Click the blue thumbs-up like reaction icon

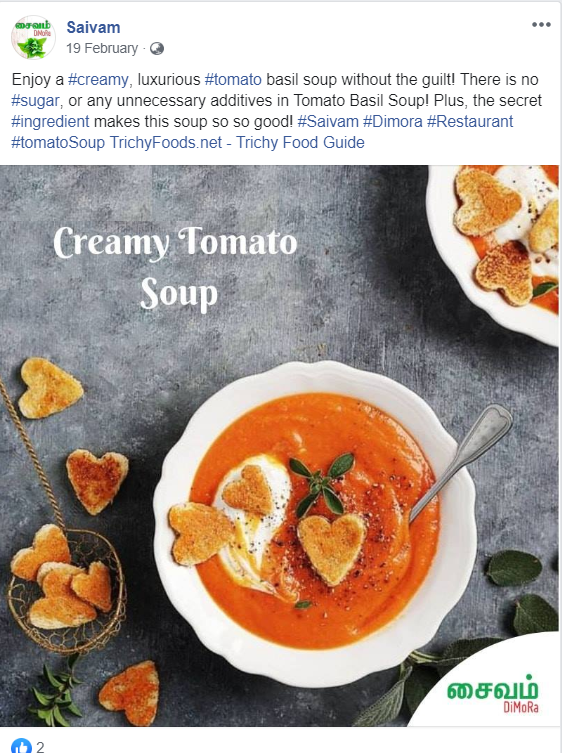[21, 746]
